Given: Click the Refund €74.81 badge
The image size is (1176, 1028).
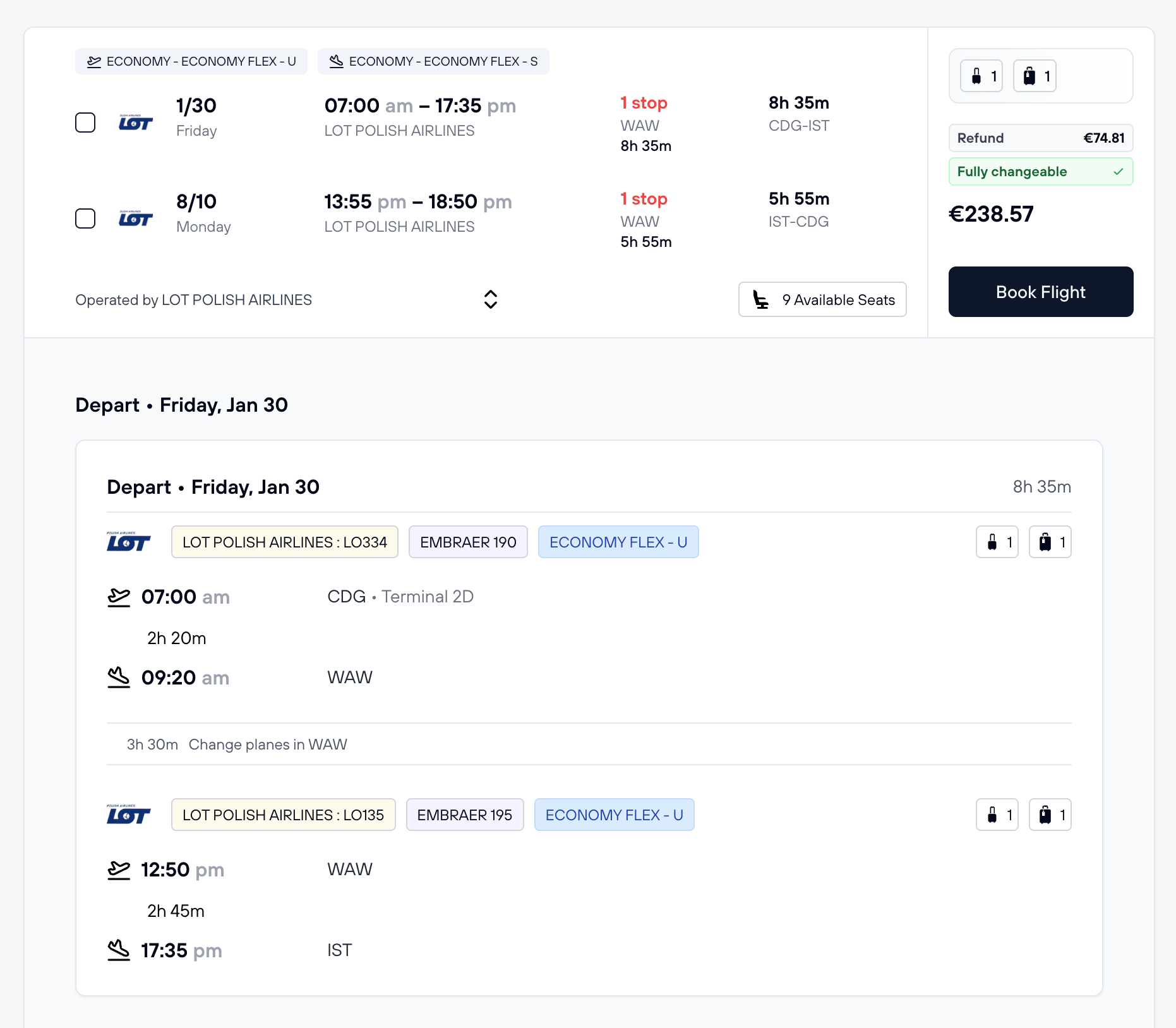Looking at the screenshot, I should (1040, 138).
